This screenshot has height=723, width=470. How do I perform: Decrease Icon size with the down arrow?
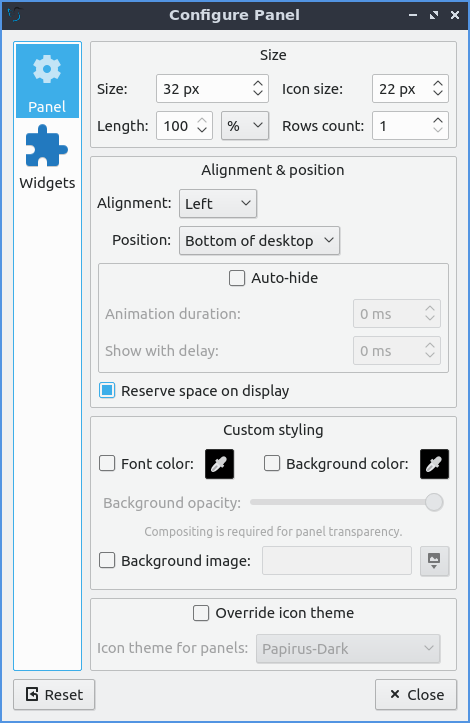coord(438,94)
